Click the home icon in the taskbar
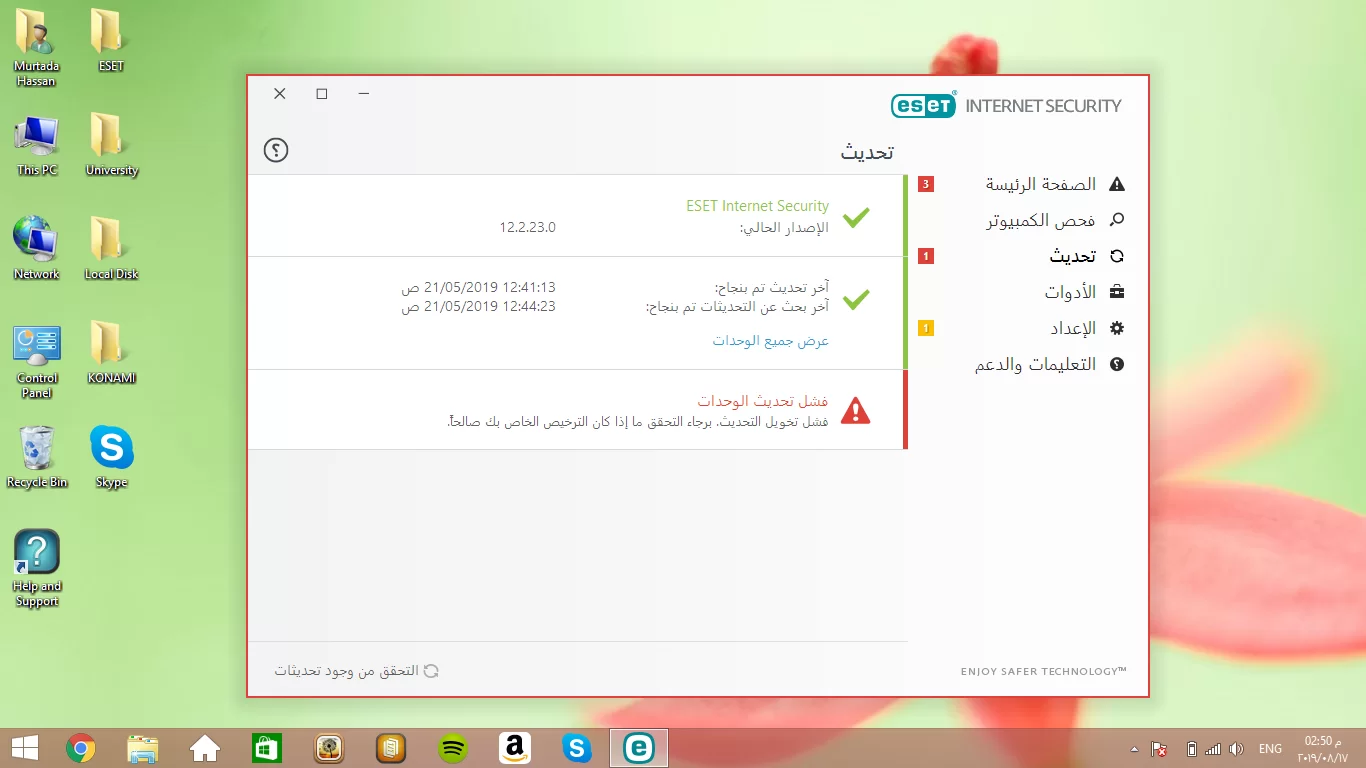 tap(205, 748)
